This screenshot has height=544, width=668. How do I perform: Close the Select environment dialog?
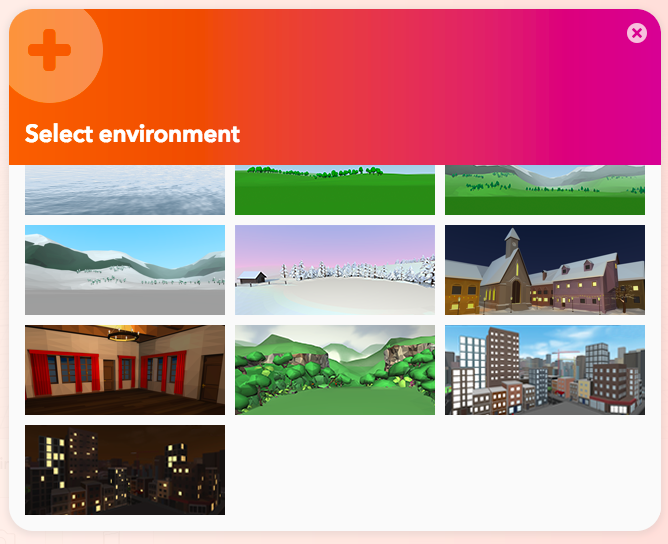[x=637, y=33]
